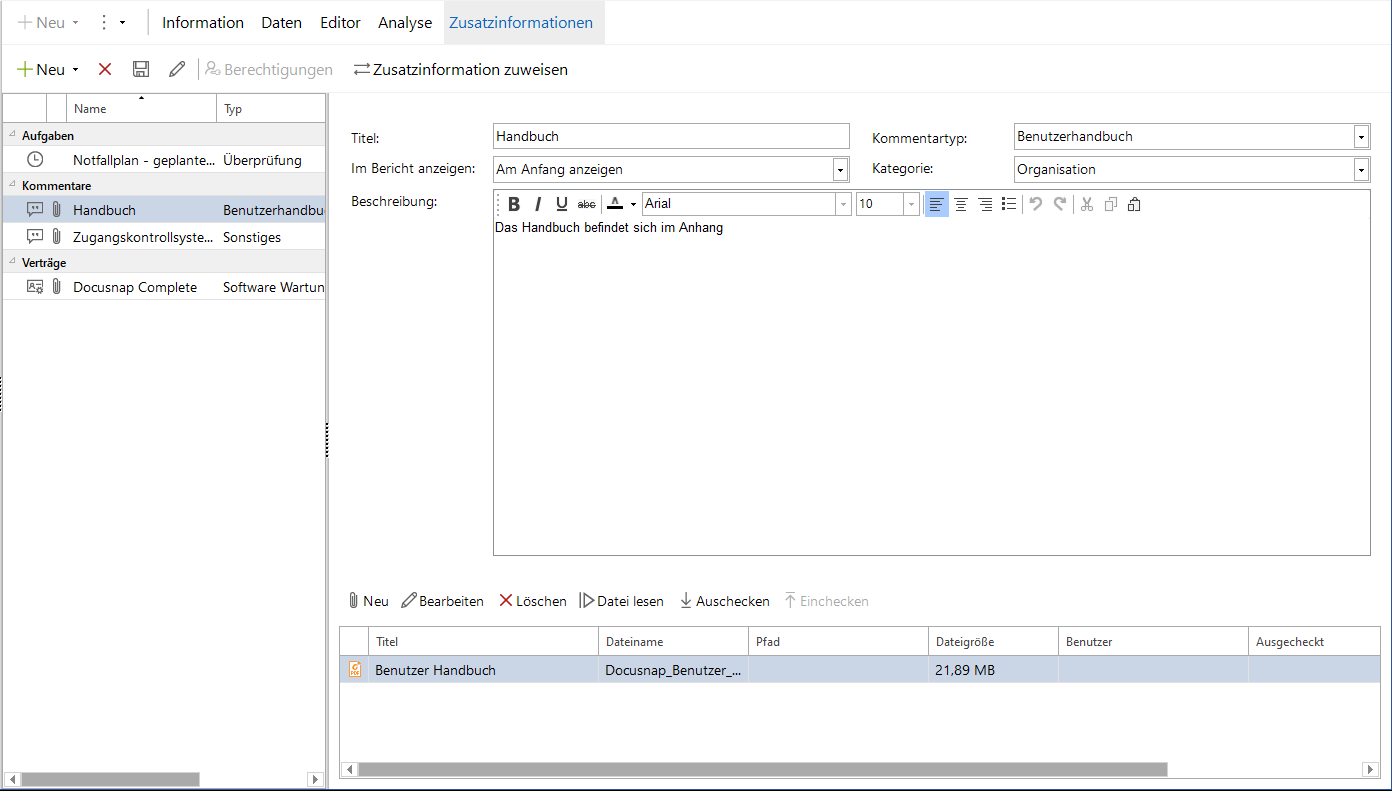This screenshot has height=791, width=1392.
Task: Click the vertical three-dots menu icon
Action: (x=103, y=22)
